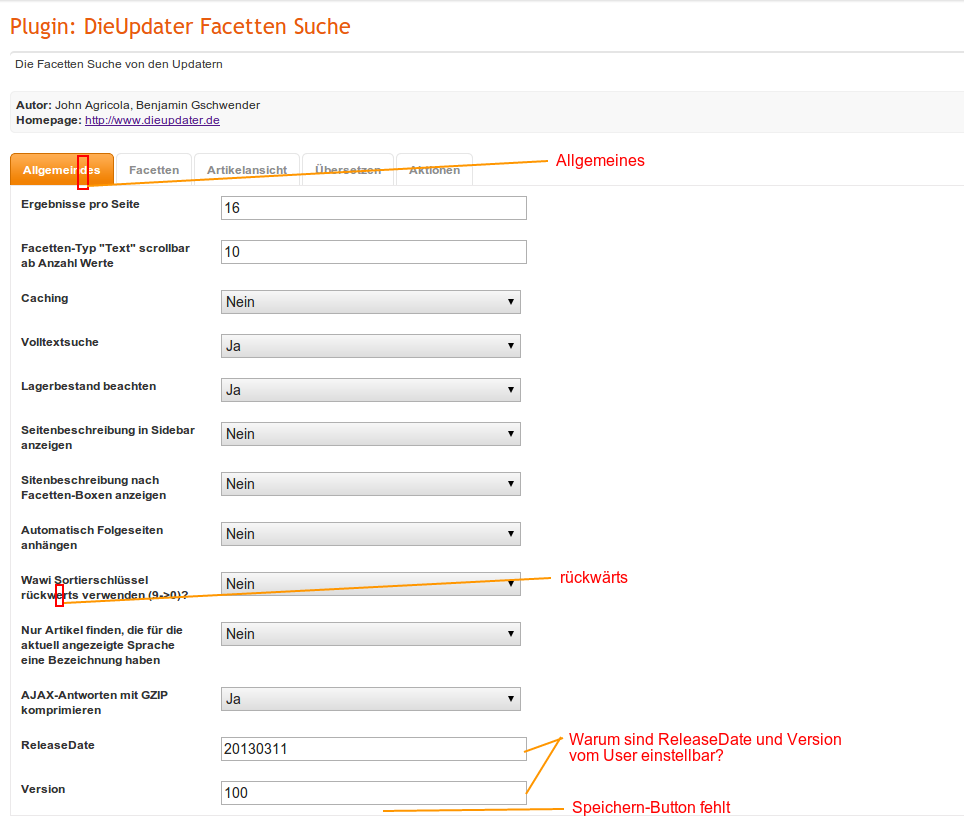Viewport: 964px width, 824px height.
Task: Click the Ergebnisse pro Seite input field
Action: tap(374, 208)
